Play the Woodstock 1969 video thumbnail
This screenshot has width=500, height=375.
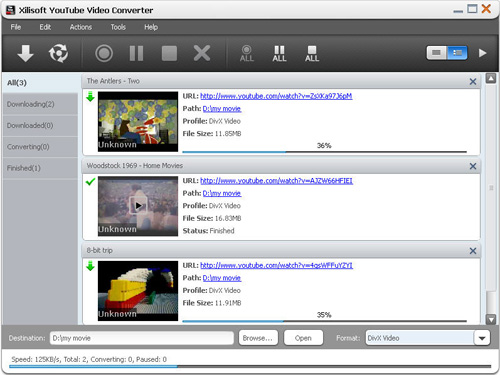point(138,206)
